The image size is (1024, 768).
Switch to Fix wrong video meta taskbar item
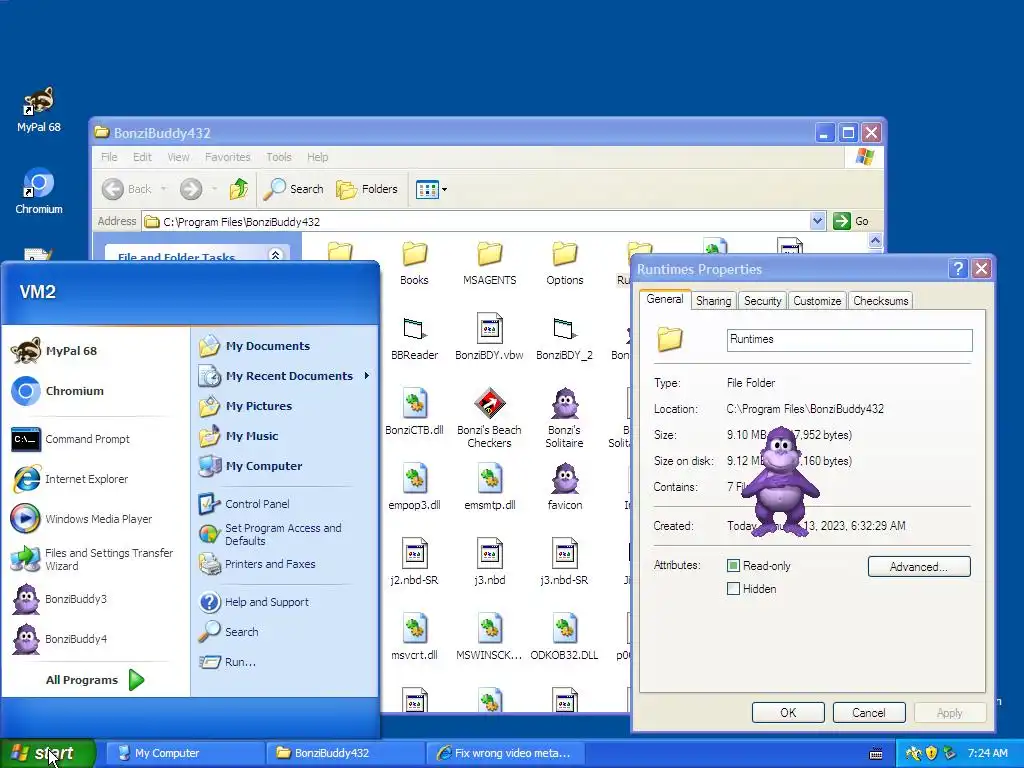coord(507,753)
